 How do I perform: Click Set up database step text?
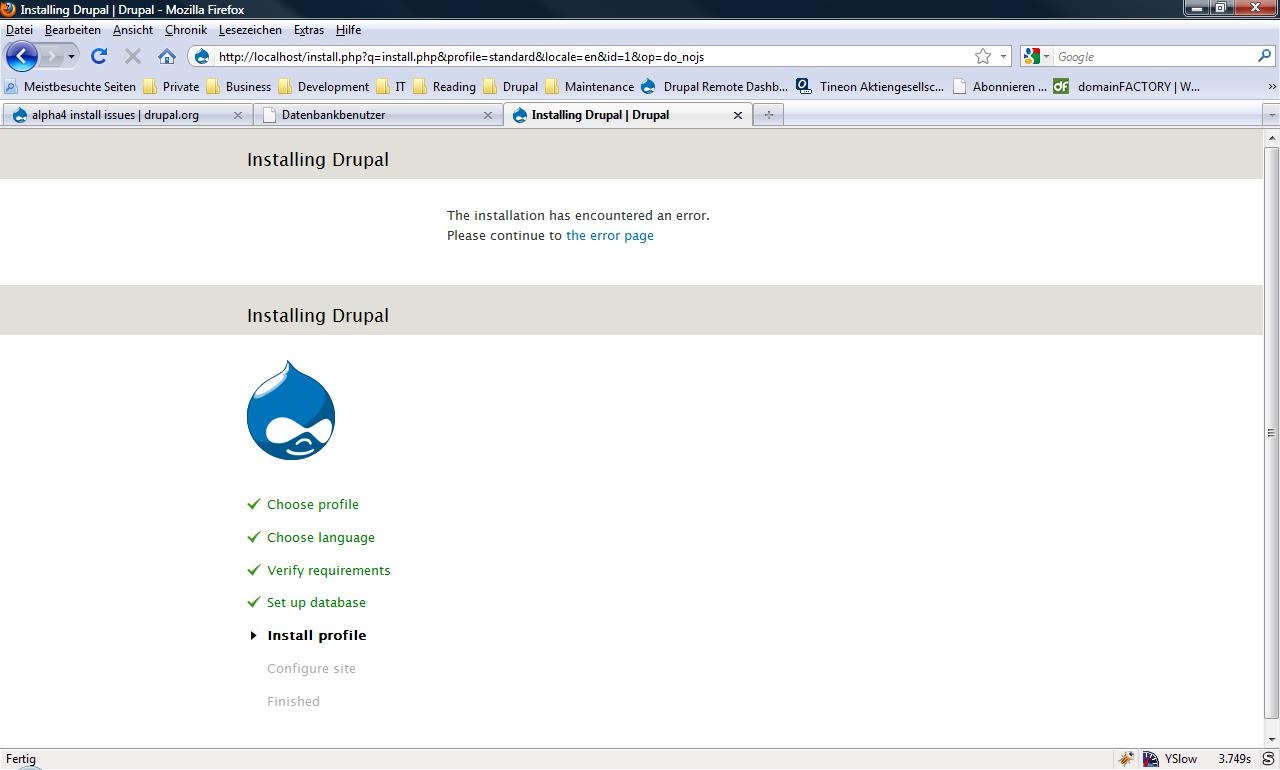(316, 603)
